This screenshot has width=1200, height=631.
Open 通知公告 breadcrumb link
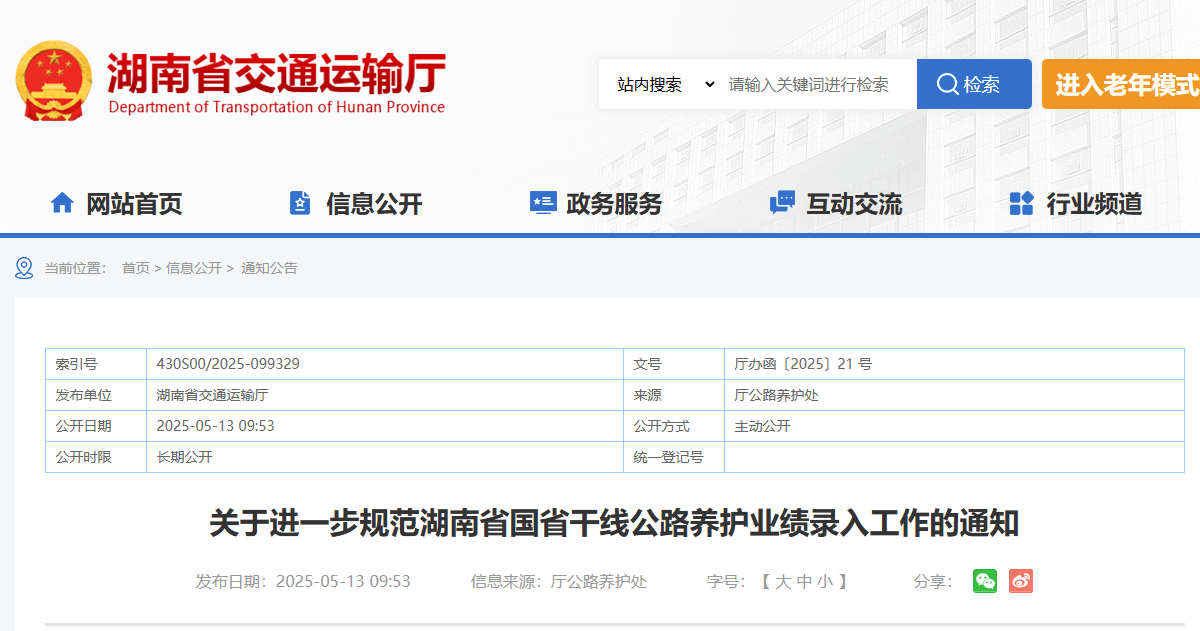[x=269, y=268]
